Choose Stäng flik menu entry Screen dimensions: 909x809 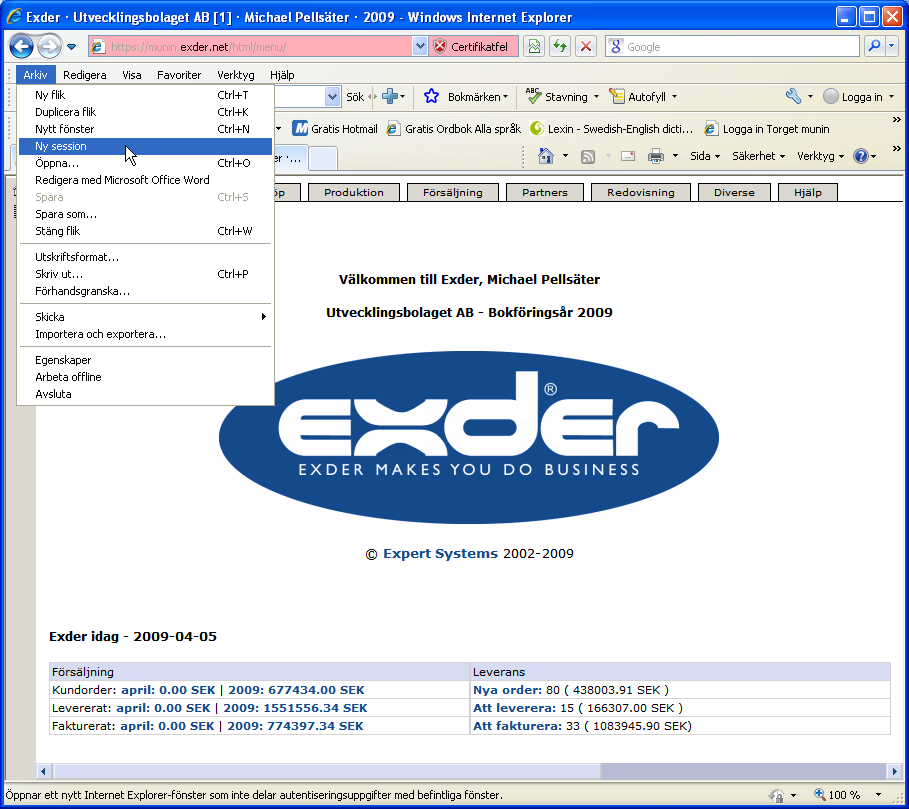pyautogui.click(x=146, y=231)
